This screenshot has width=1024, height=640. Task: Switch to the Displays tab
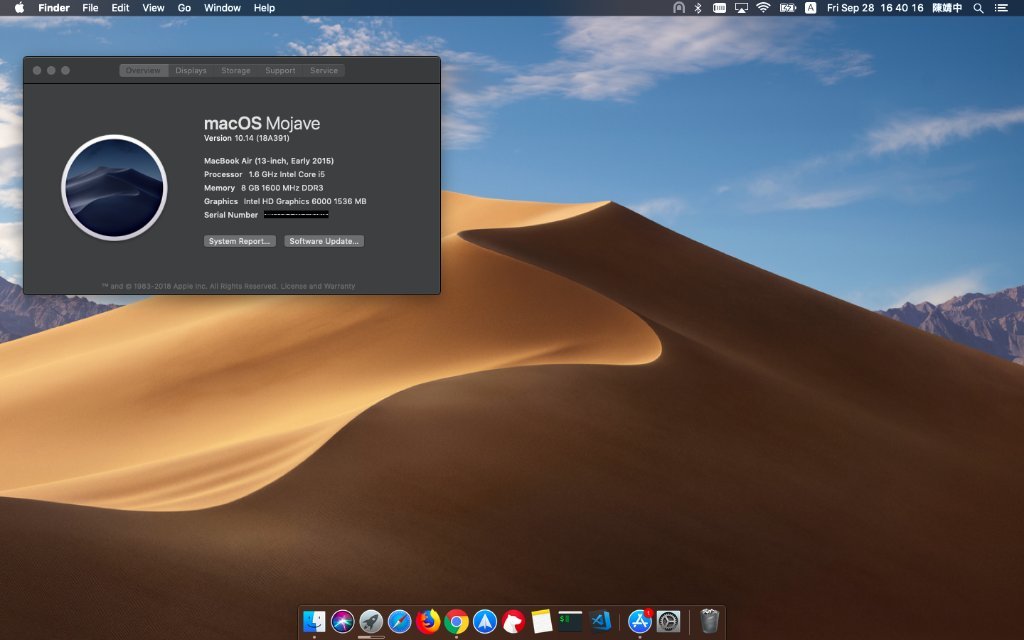point(191,71)
